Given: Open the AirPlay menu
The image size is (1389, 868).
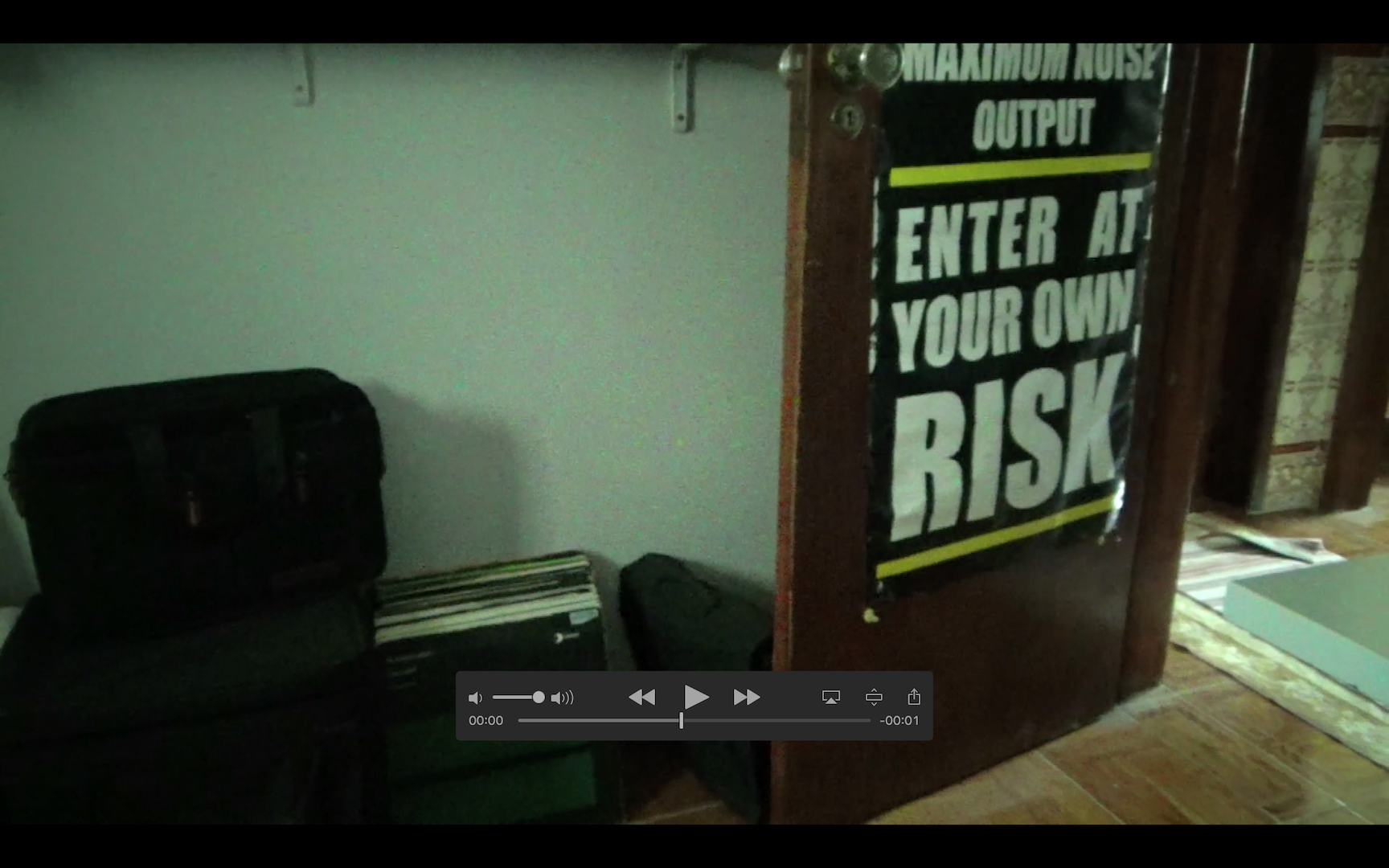Looking at the screenshot, I should [831, 697].
